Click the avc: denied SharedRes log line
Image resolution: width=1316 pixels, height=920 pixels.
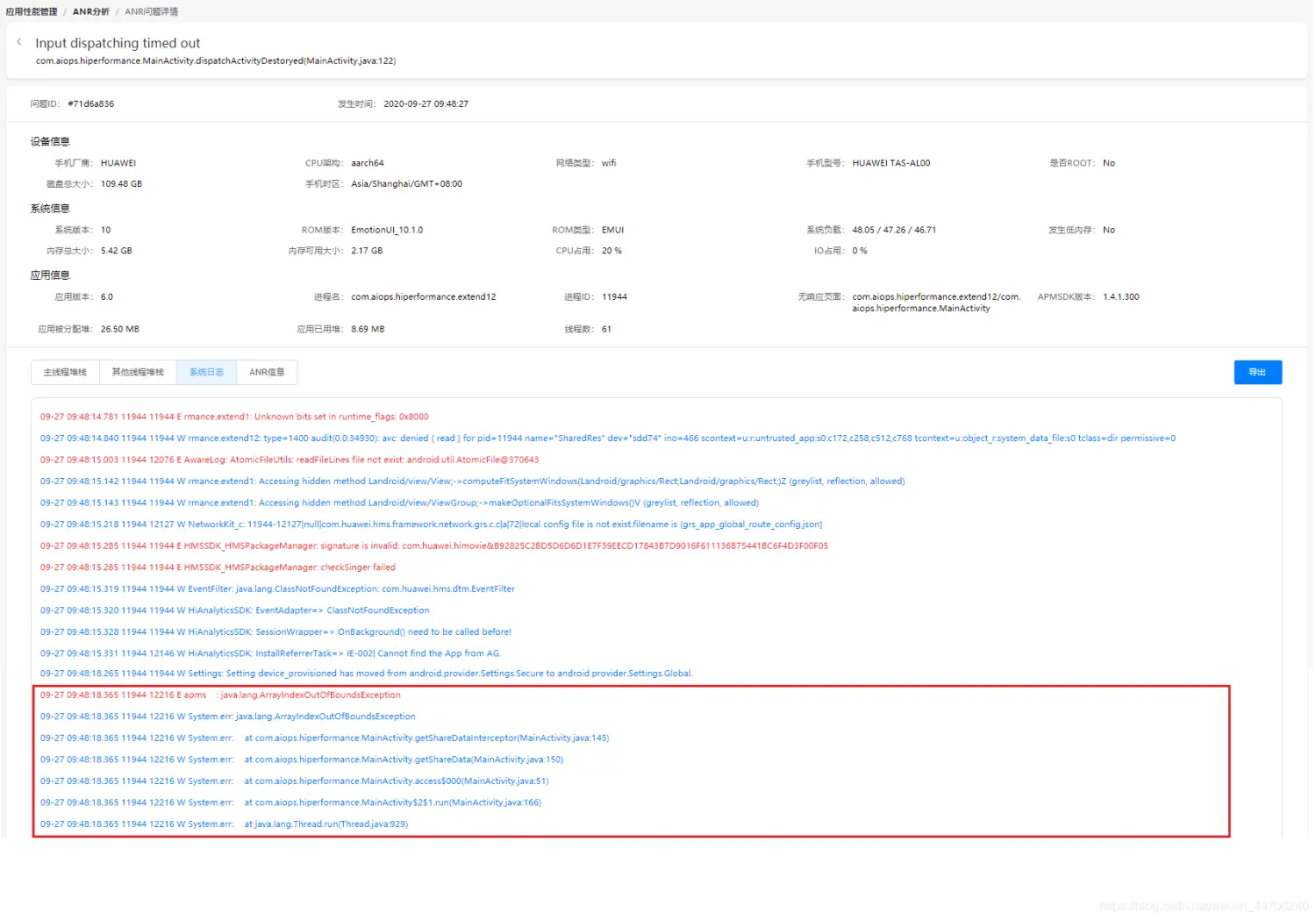607,439
